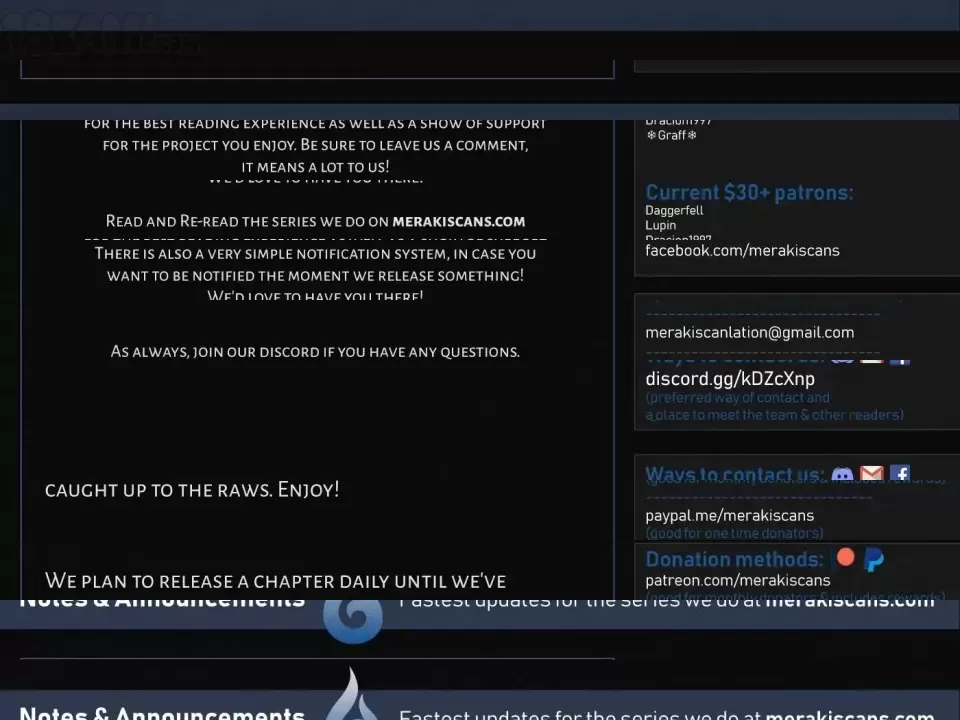Click the blue PayPal logo icon
960x720 pixels.
point(873,560)
